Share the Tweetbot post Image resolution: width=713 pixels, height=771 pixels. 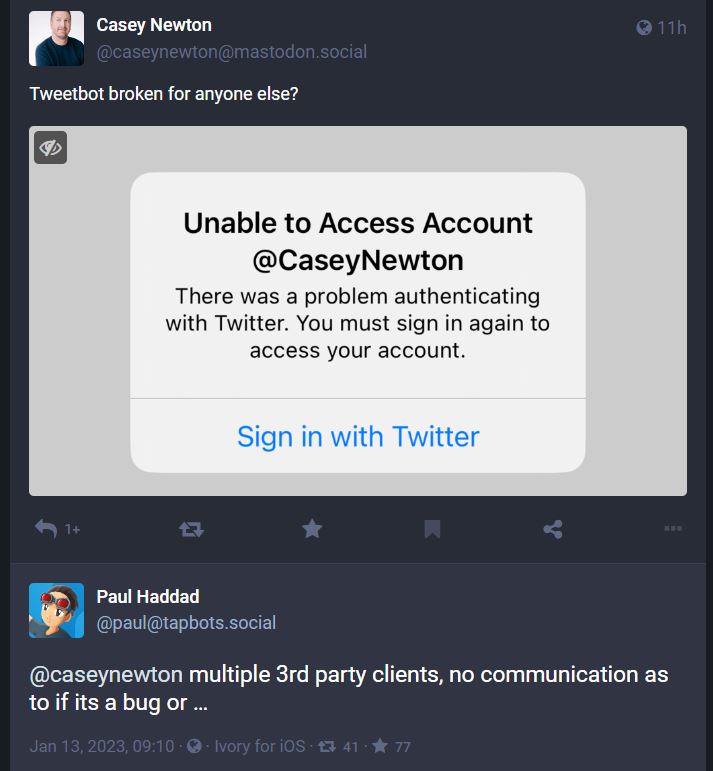tap(552, 529)
